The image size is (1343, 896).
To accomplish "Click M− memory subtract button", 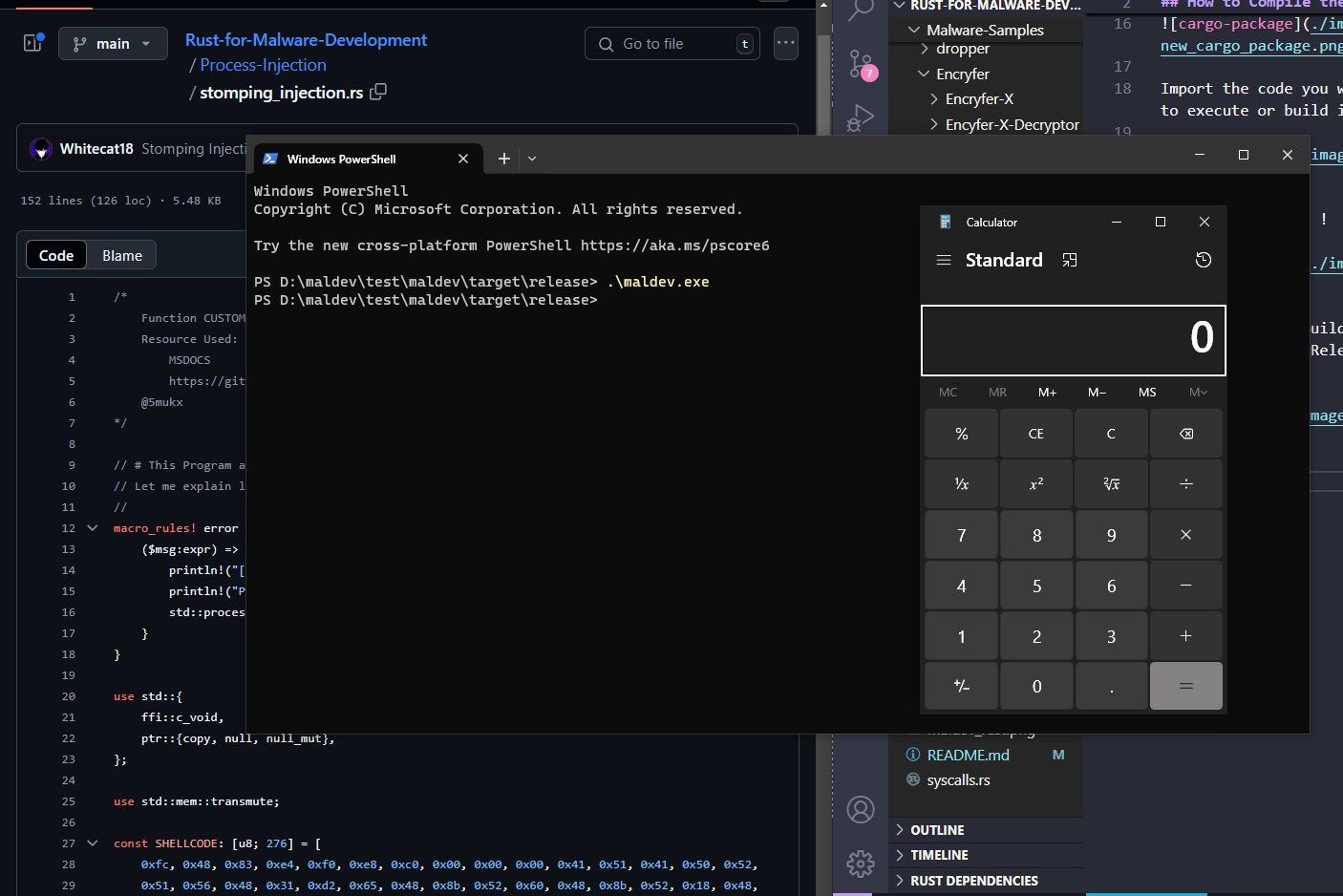I will 1098,393.
